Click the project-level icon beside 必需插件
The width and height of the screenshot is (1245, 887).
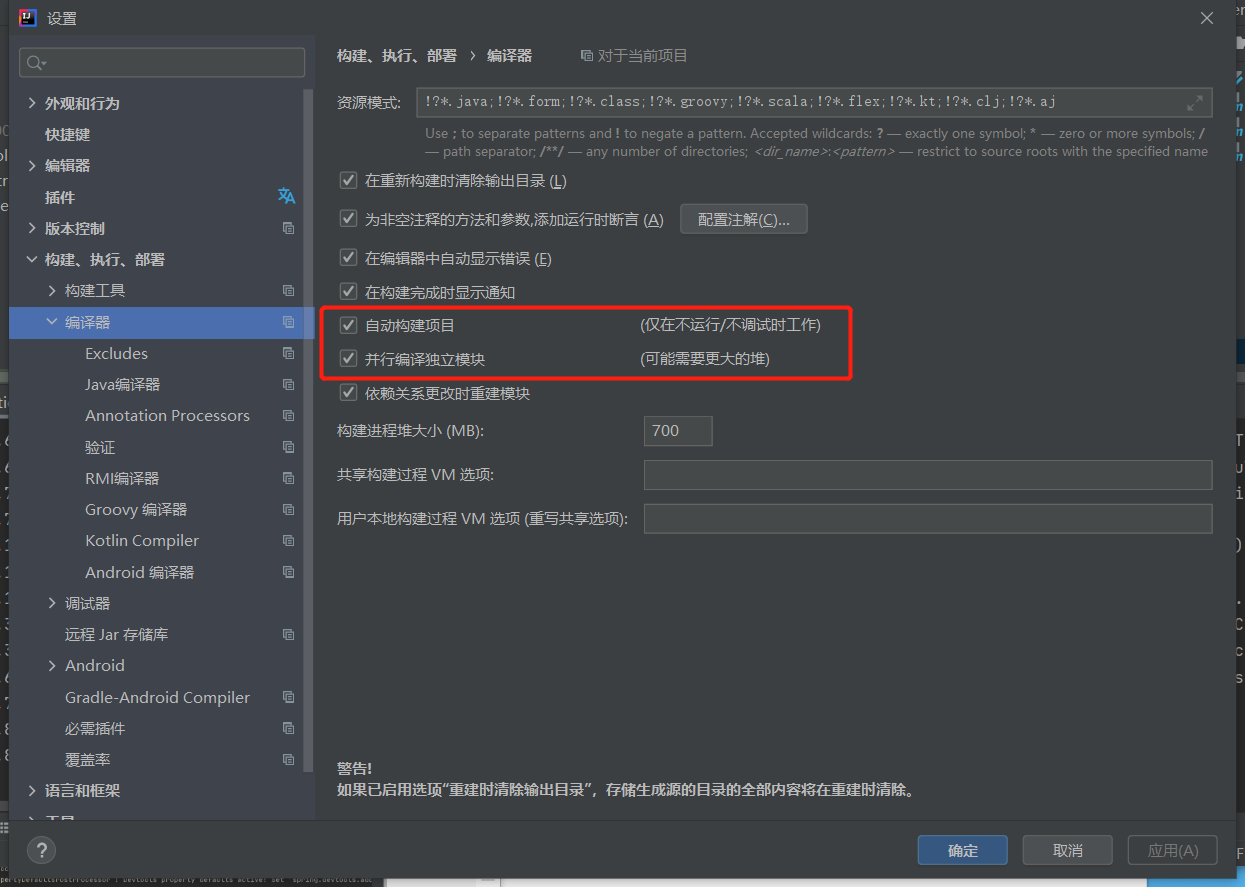[288, 728]
